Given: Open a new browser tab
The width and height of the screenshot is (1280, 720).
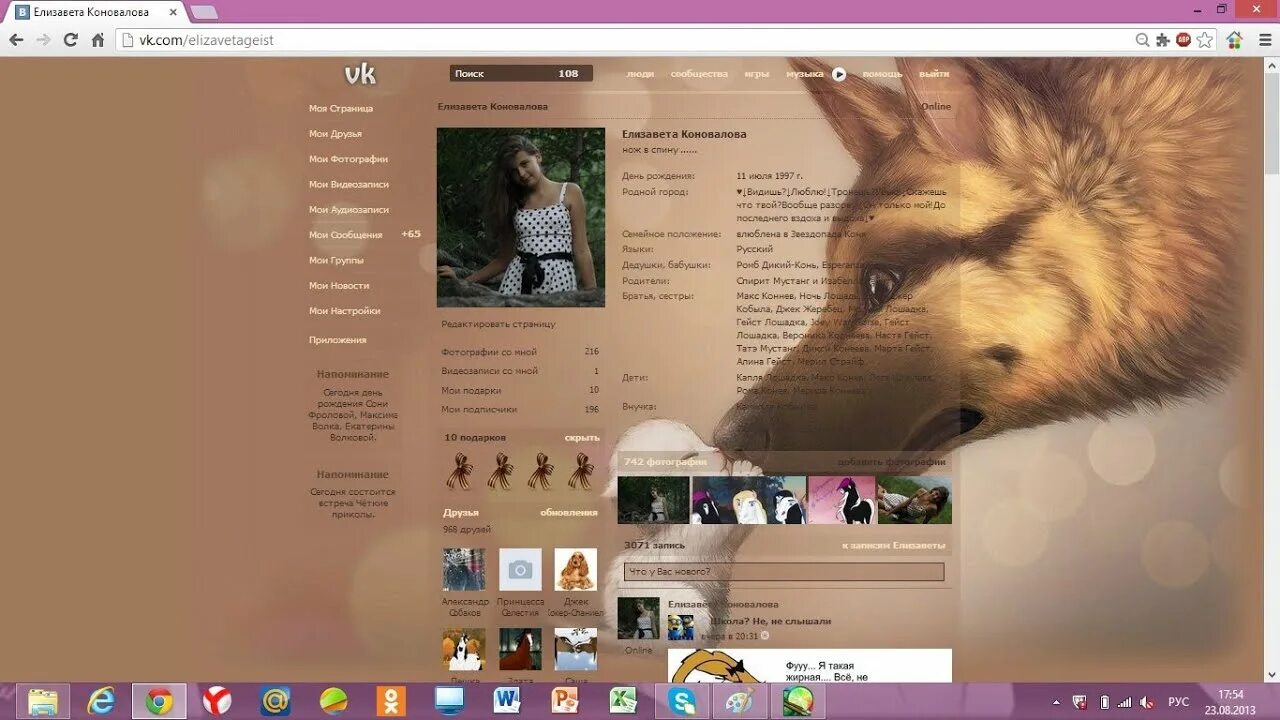Looking at the screenshot, I should (x=204, y=12).
